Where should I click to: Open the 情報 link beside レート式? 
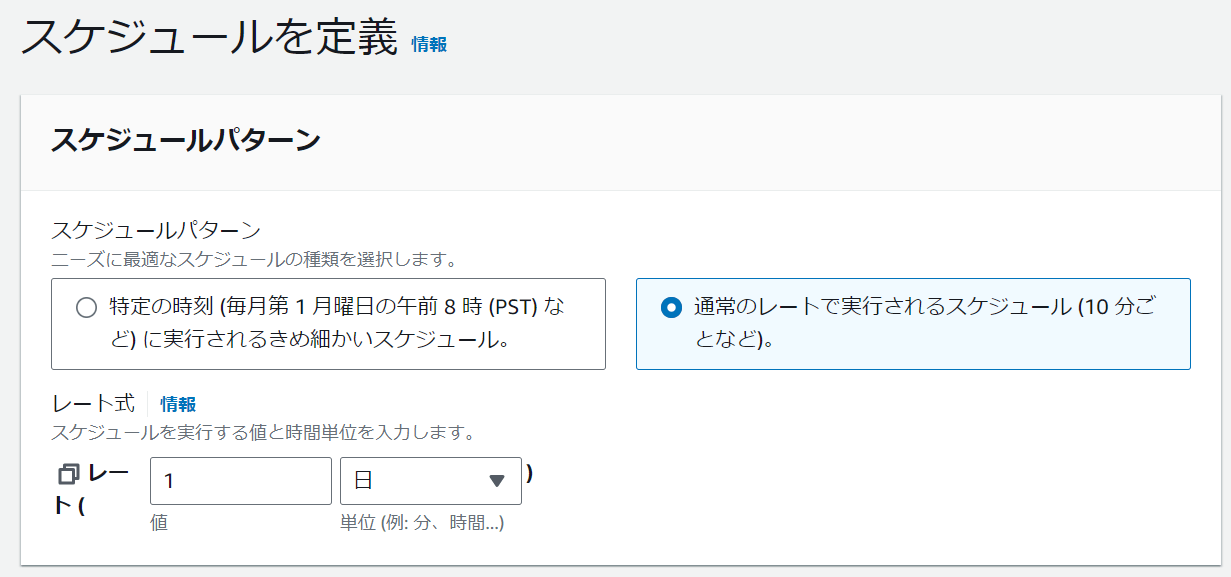coord(178,404)
